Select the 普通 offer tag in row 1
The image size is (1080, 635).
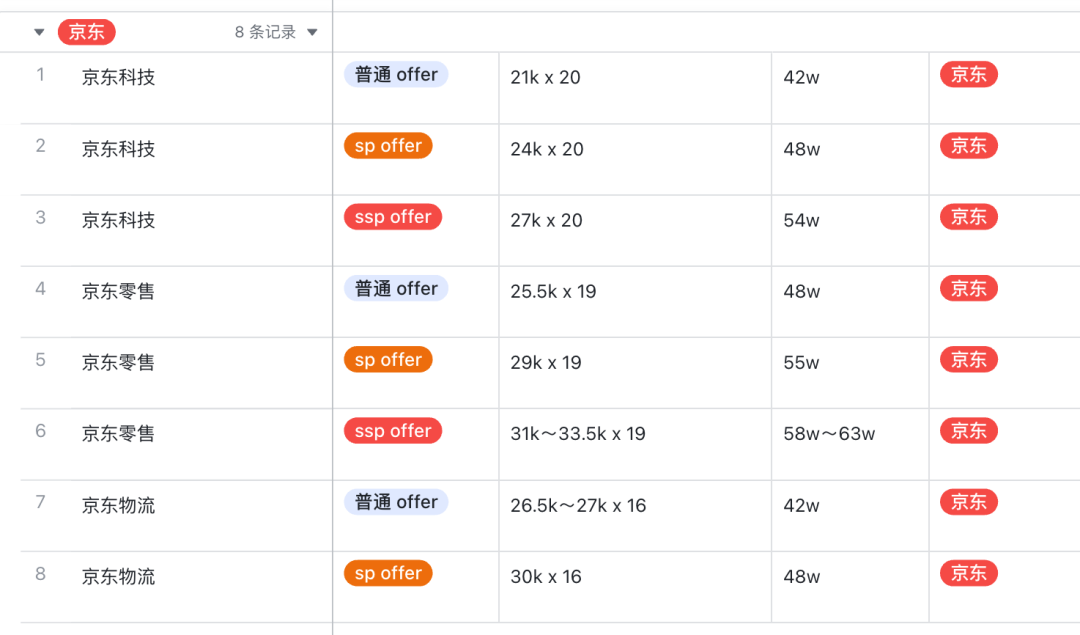[x=395, y=74]
